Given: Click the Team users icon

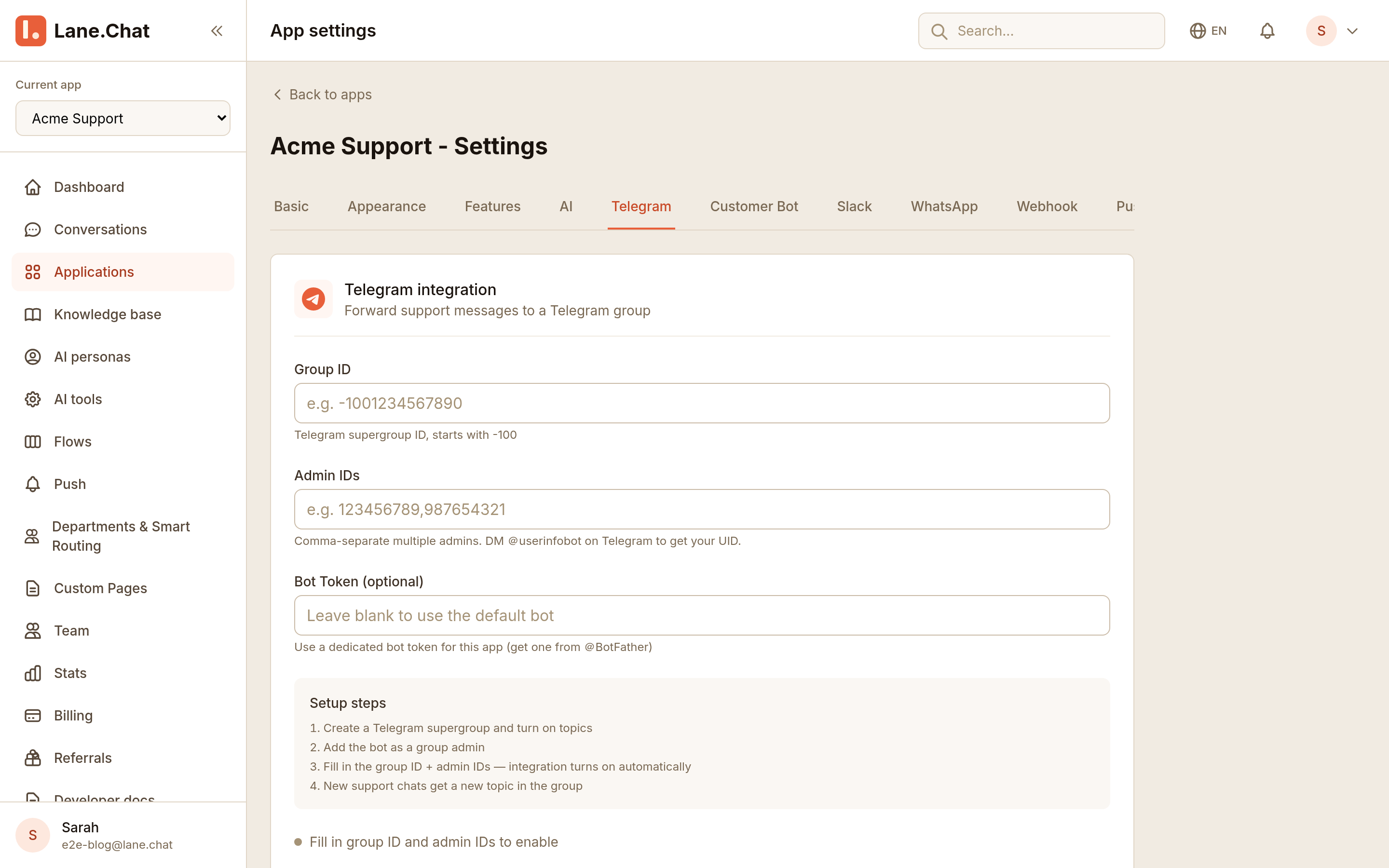Looking at the screenshot, I should tap(33, 631).
